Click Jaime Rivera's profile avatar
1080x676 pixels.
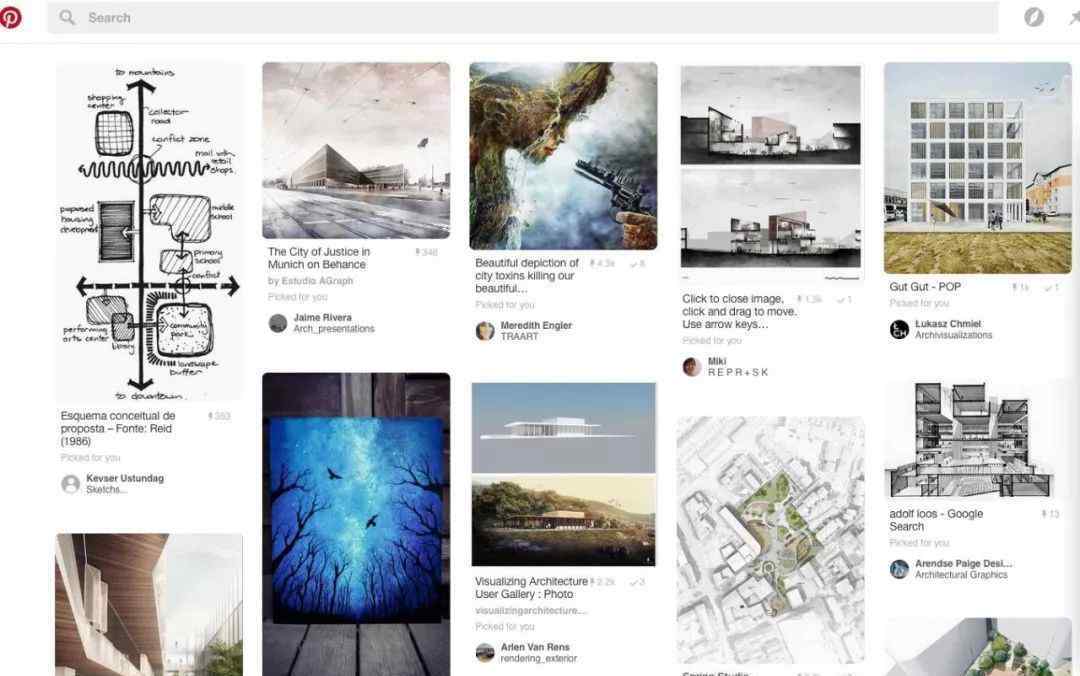pyautogui.click(x=278, y=323)
